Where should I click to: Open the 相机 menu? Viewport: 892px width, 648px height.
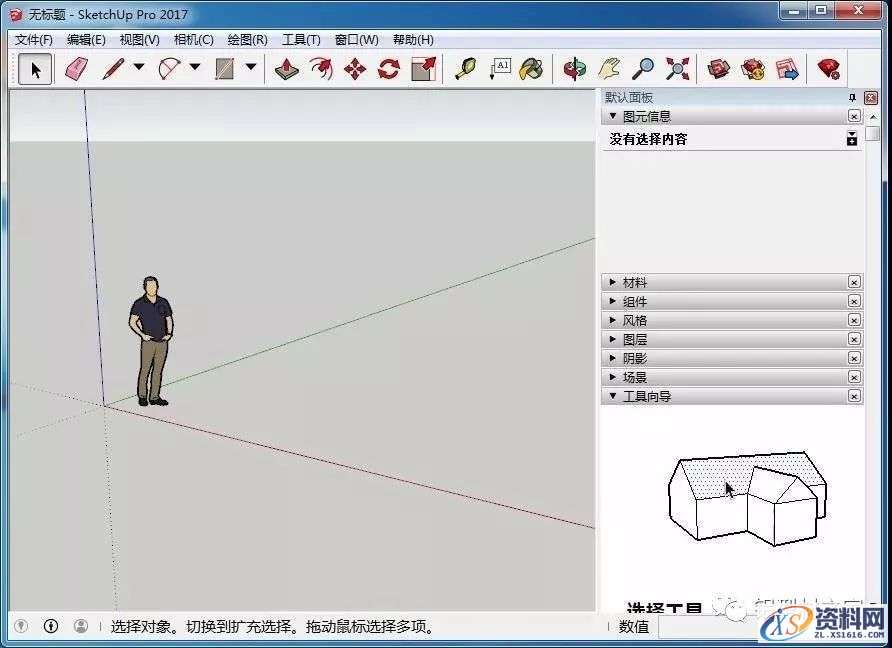(x=193, y=40)
